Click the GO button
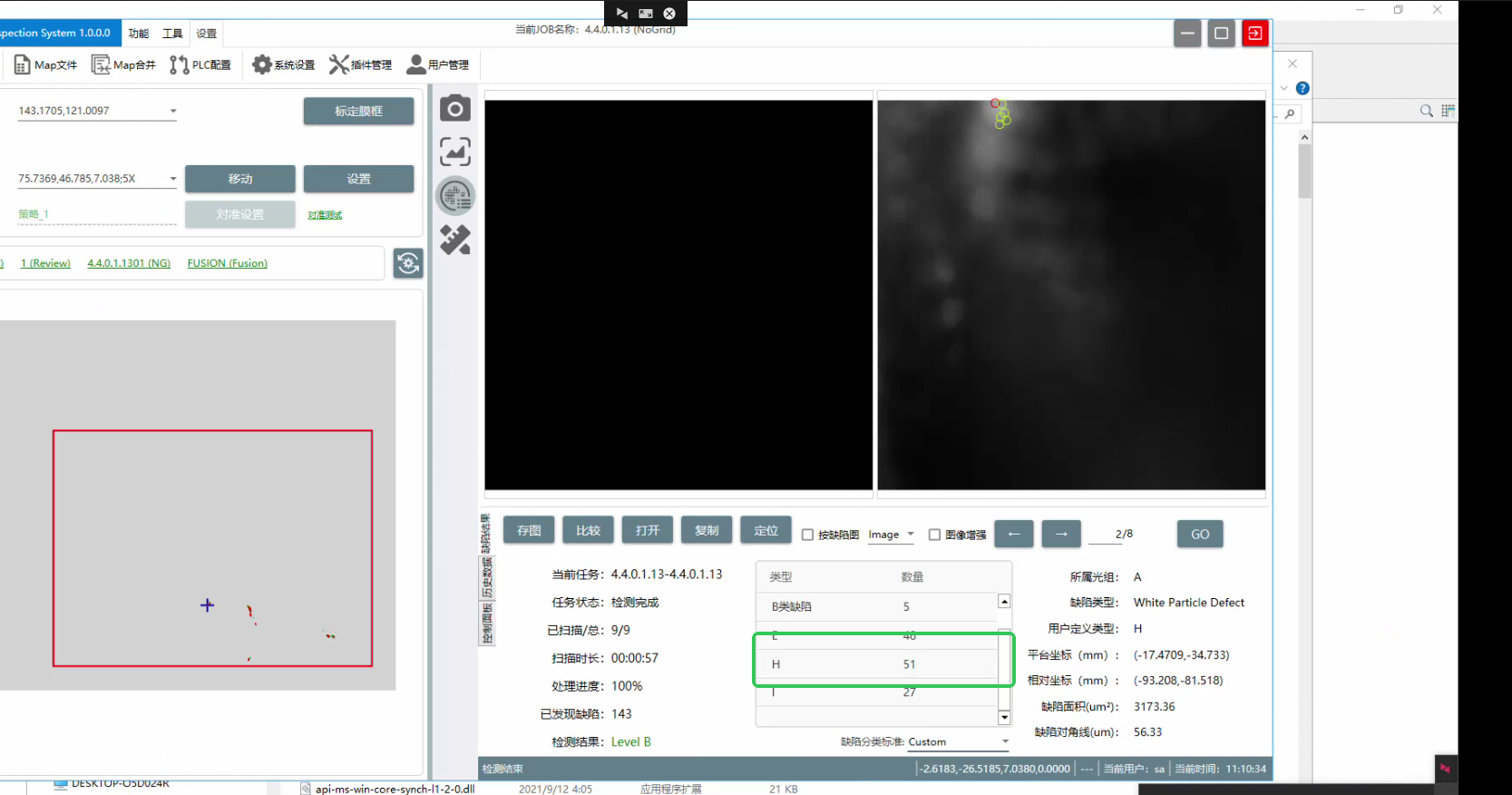Image resolution: width=1512 pixels, height=795 pixels. (1200, 534)
